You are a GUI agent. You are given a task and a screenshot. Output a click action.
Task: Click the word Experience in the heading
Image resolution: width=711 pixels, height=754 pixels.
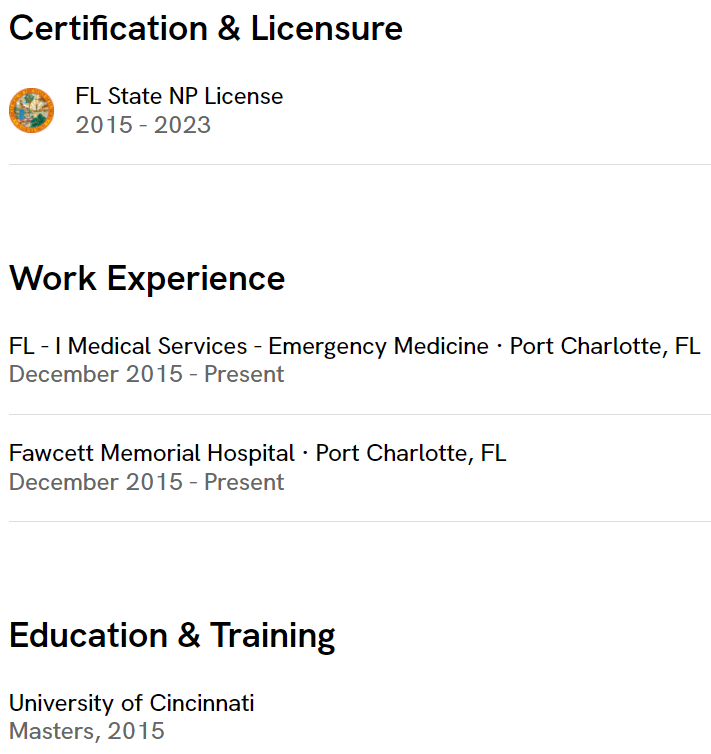click(x=196, y=279)
